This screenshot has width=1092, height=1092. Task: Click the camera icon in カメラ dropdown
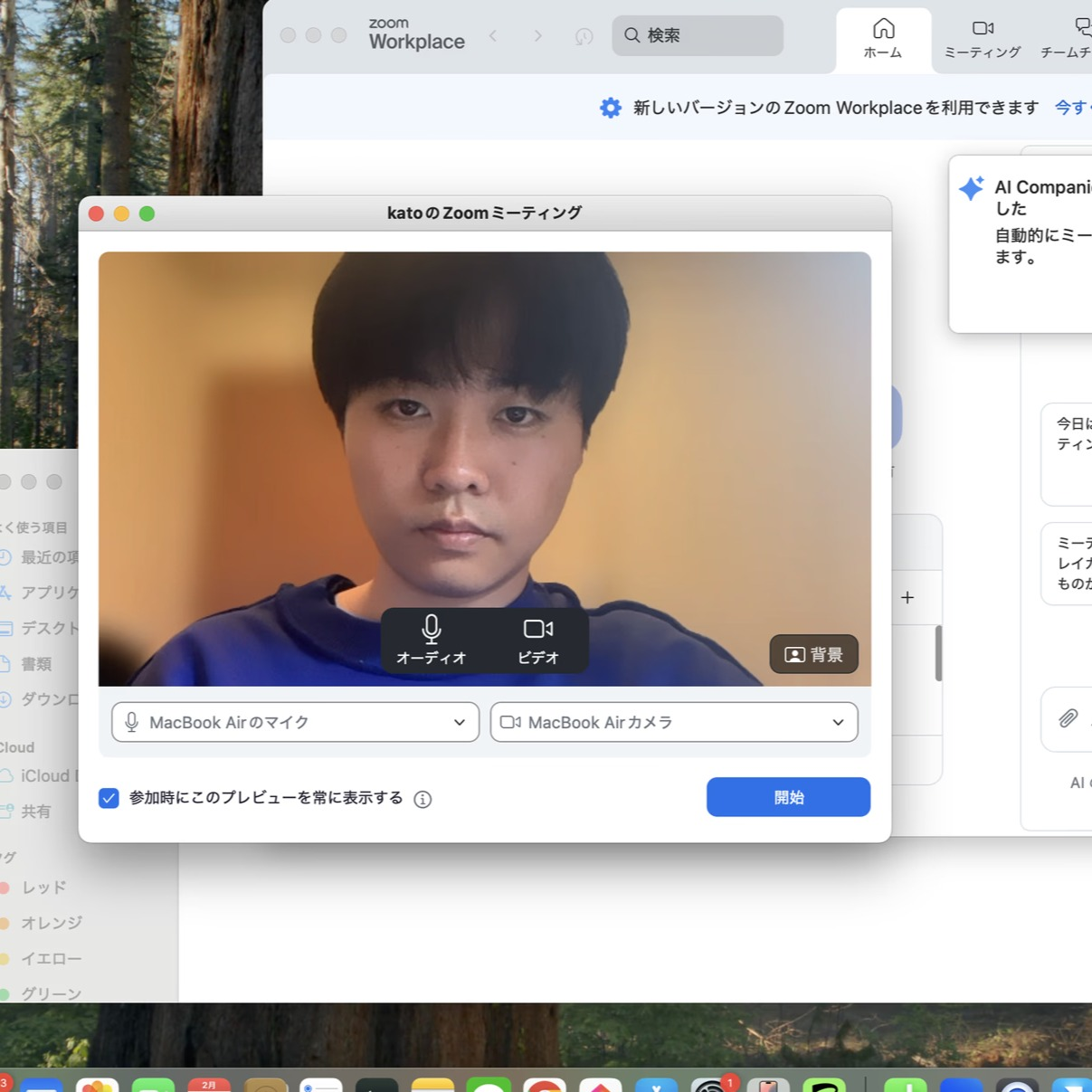pyautogui.click(x=510, y=722)
